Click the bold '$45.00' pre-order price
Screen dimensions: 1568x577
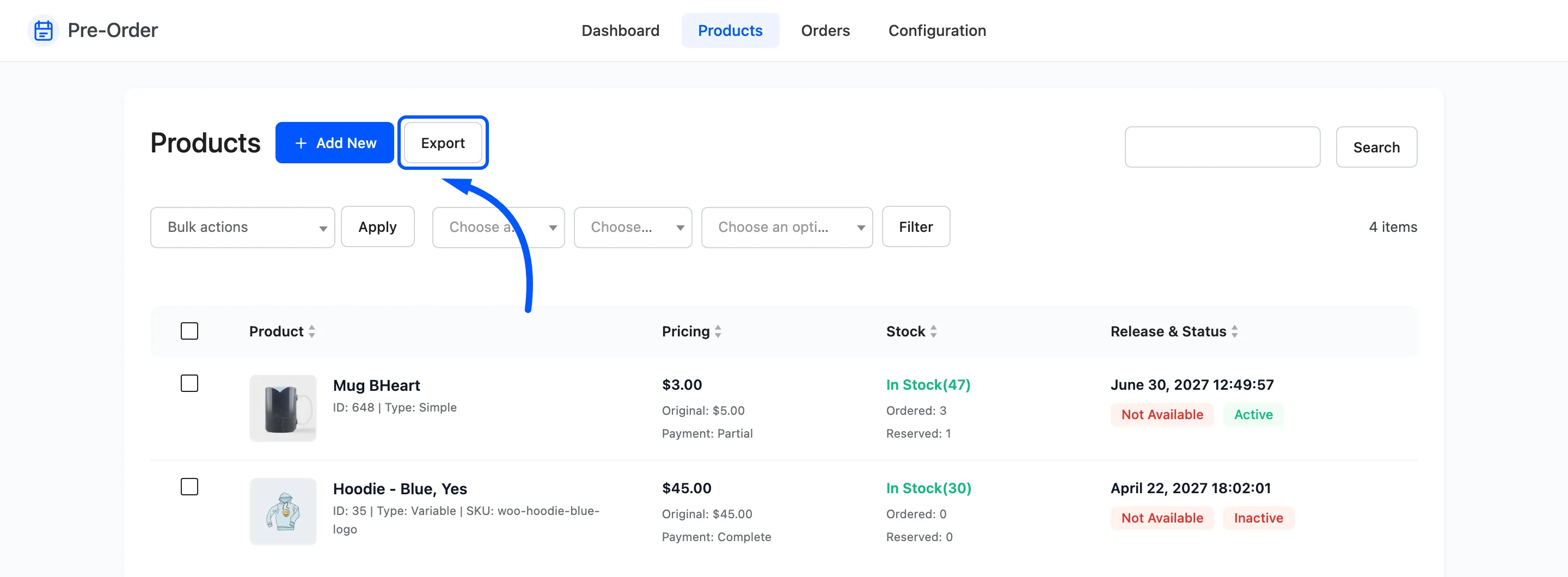(687, 488)
